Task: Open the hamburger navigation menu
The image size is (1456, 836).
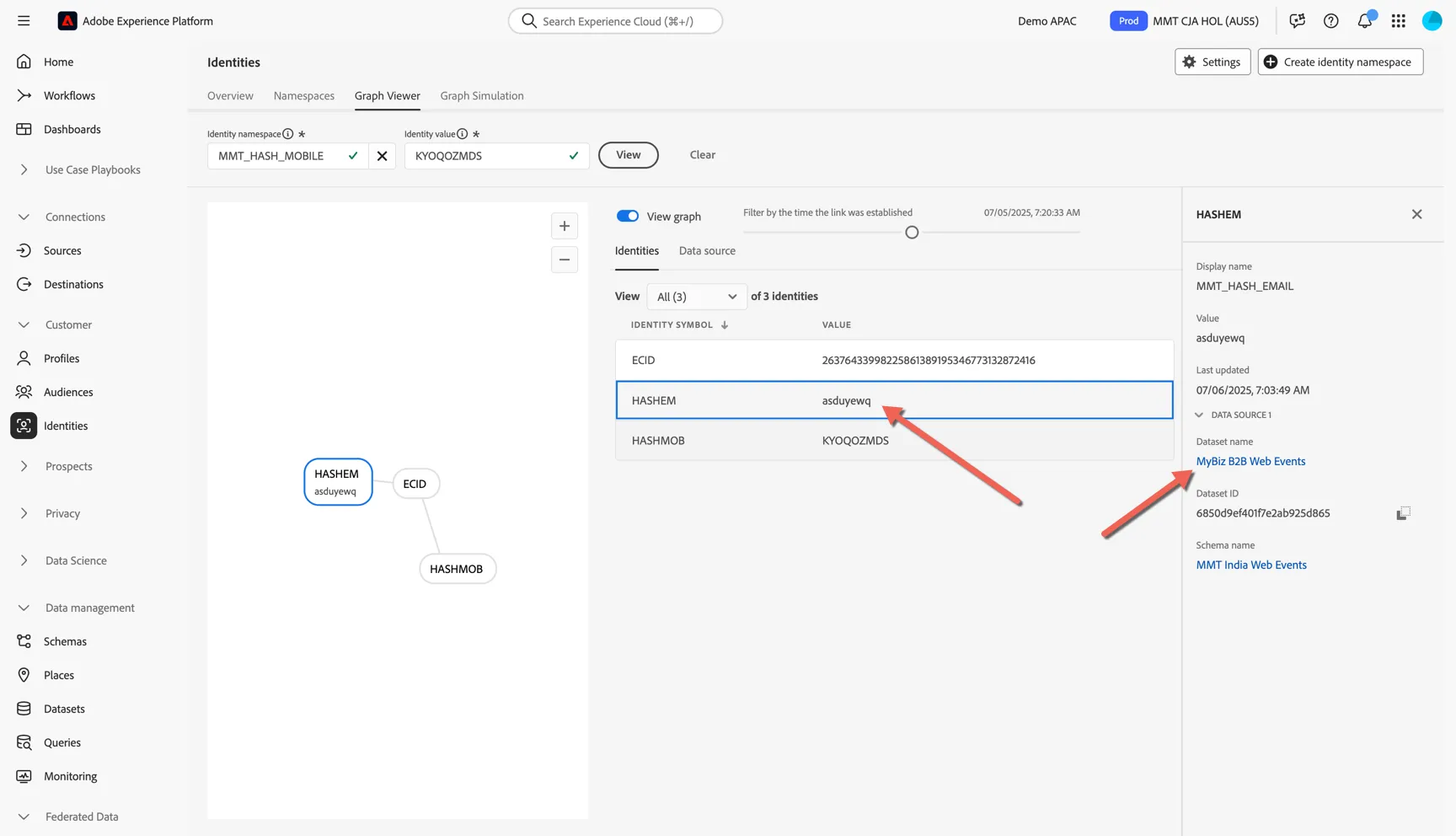Action: click(24, 21)
